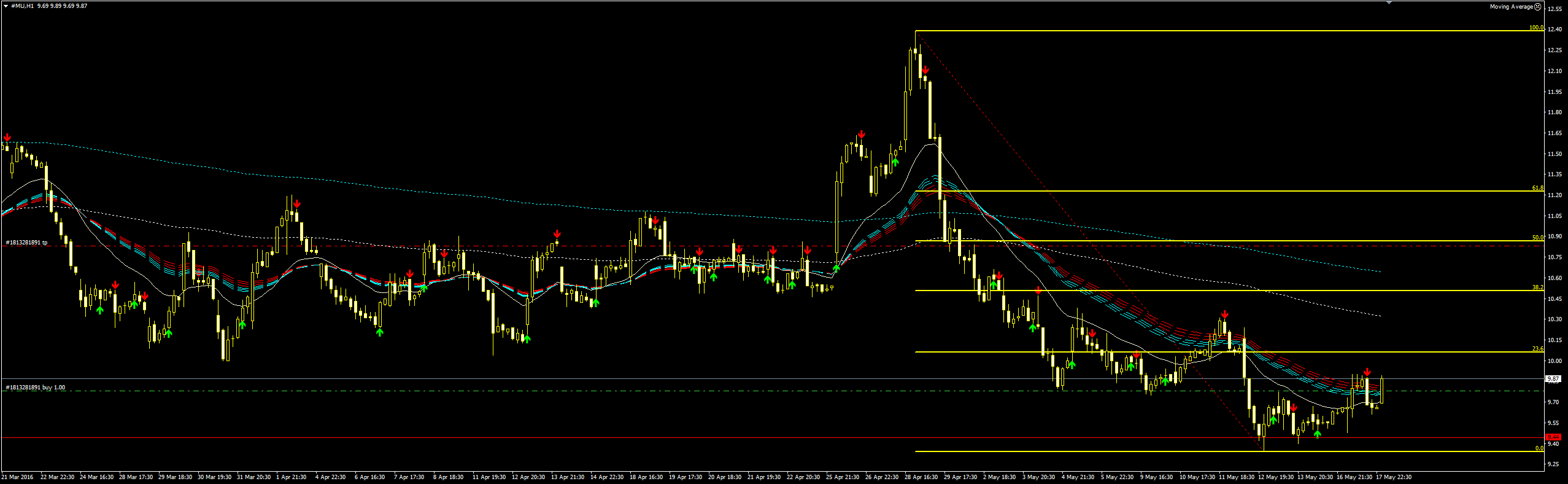
Task: Click the "10.60" price scale value
Action: tap(1554, 278)
